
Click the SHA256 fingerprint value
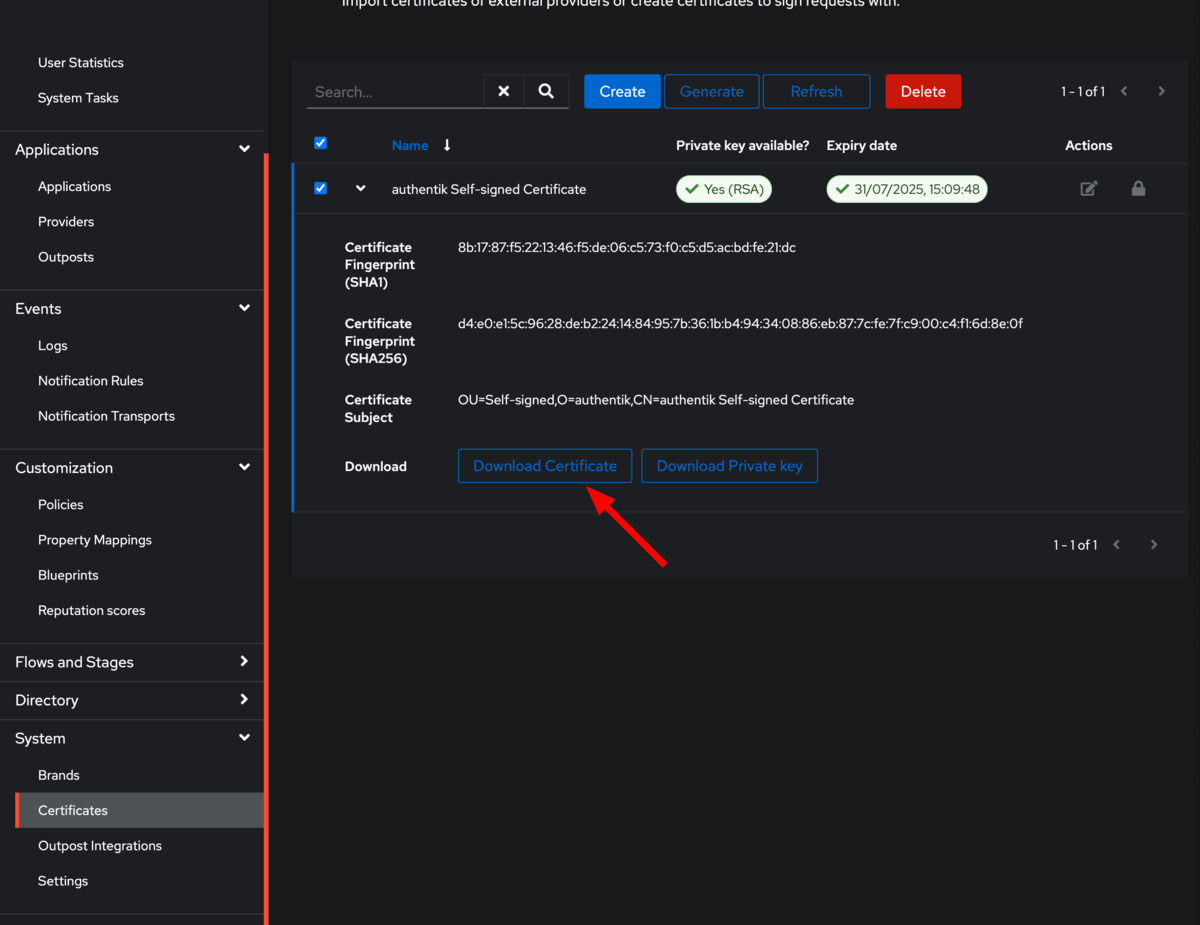coord(740,323)
